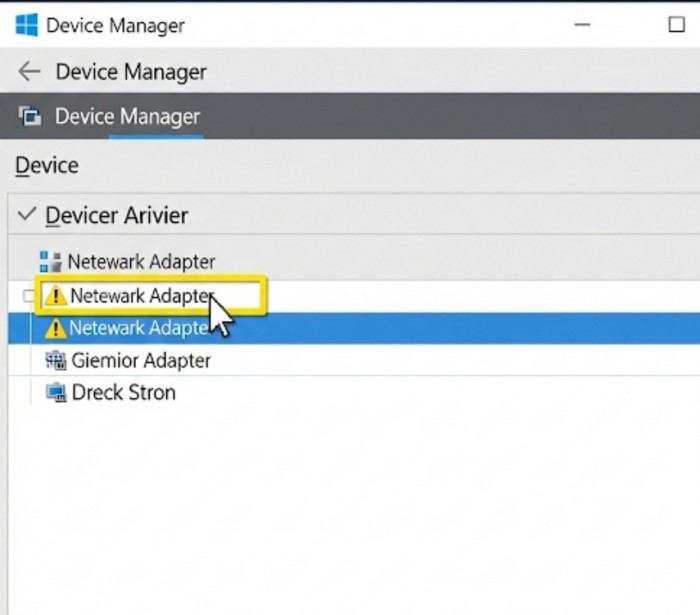Go back using the left arrow
Screen dimensions: 700x615
tap(29, 71)
